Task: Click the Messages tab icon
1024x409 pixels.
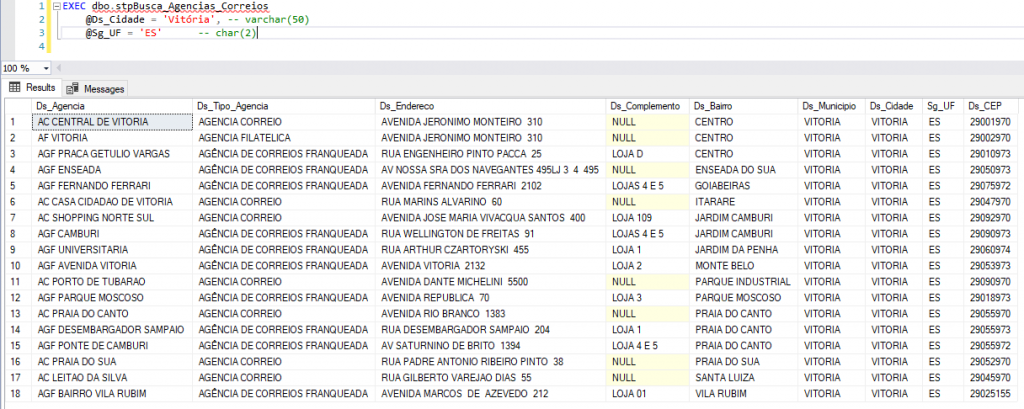Action: 72,88
